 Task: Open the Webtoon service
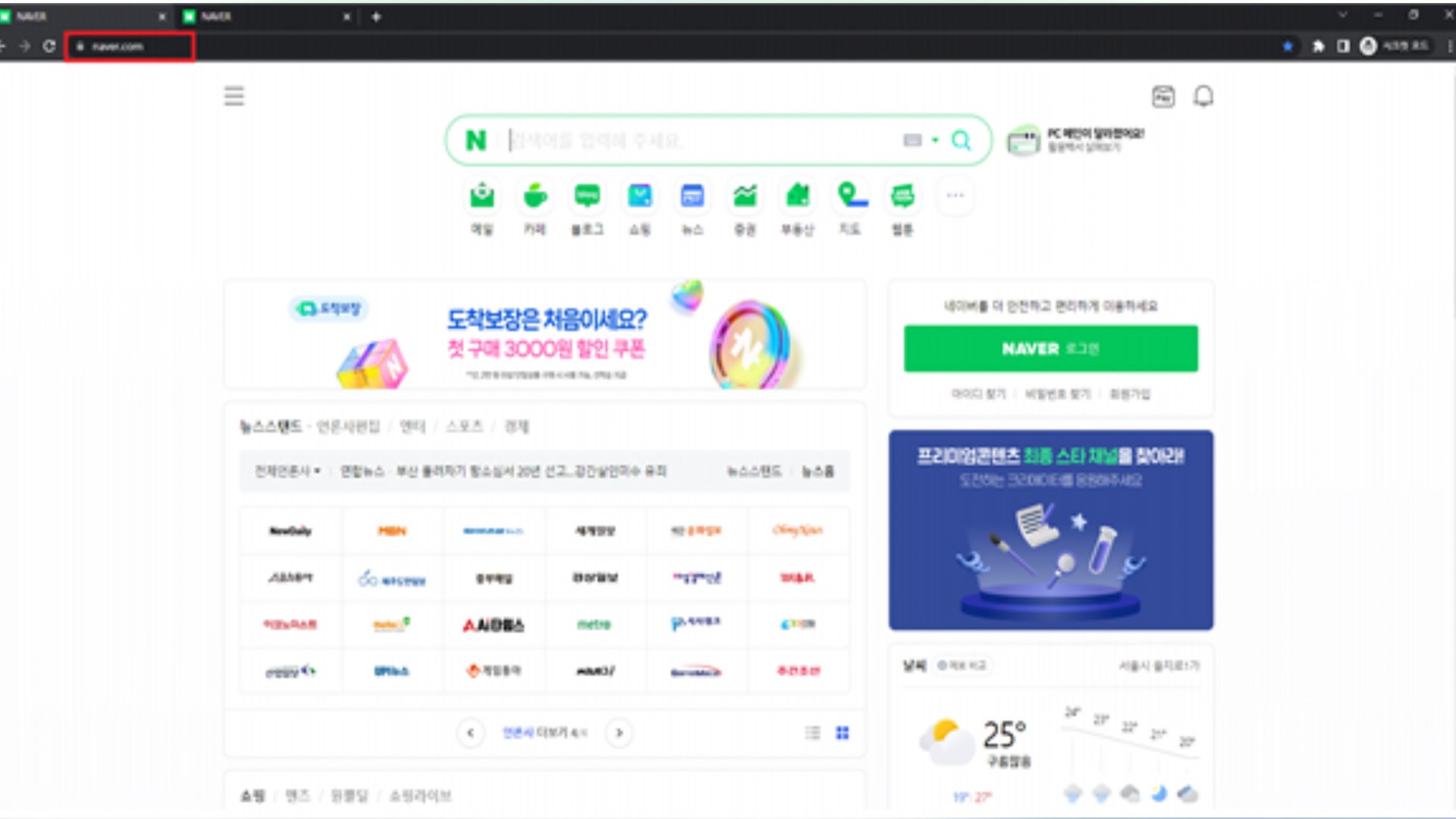click(x=902, y=196)
